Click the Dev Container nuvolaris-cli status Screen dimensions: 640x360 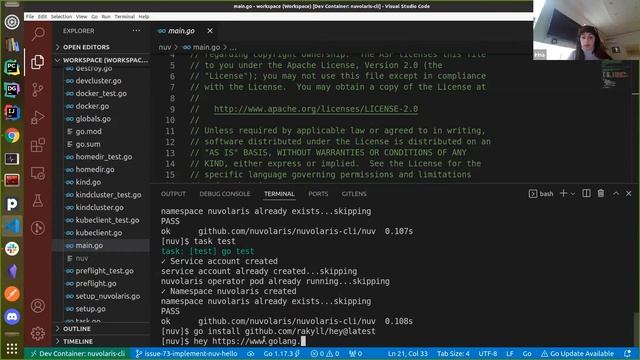pyautogui.click(x=78, y=353)
